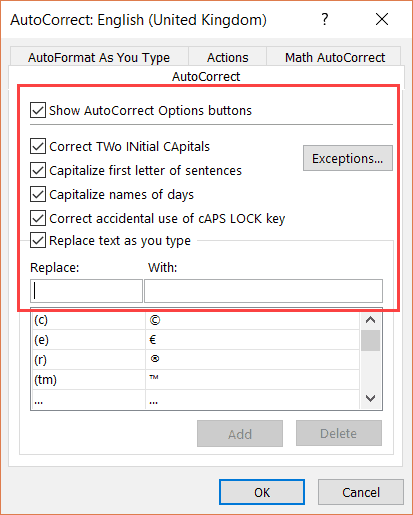Viewport: 413px width, 515px height.
Task: Disable Capitalize first letter of sentences
Action: pyautogui.click(x=38, y=170)
